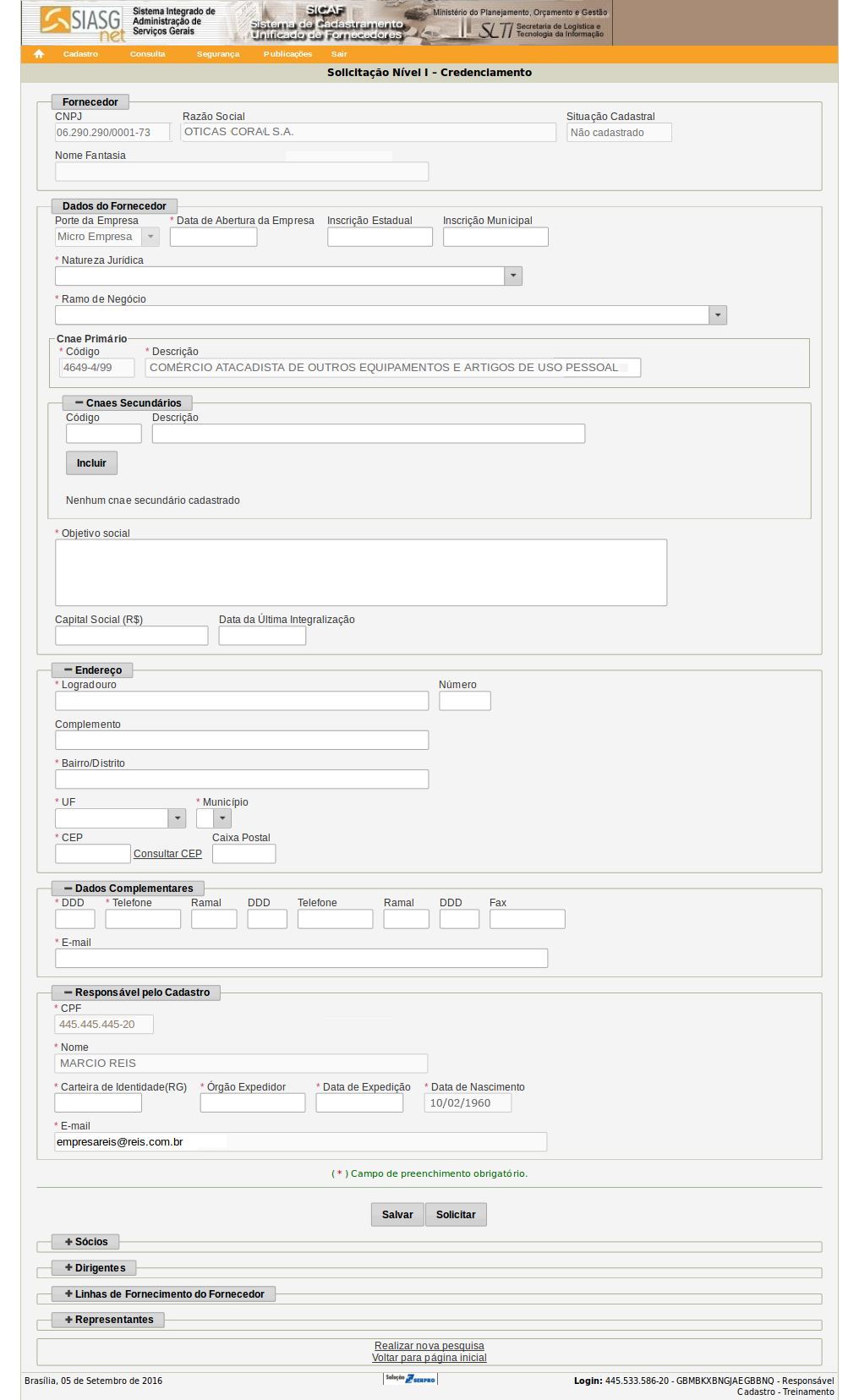Expand Linhas de Fornecimento do Fornecedor
Screen dimensions: 859x1400
point(164,1294)
